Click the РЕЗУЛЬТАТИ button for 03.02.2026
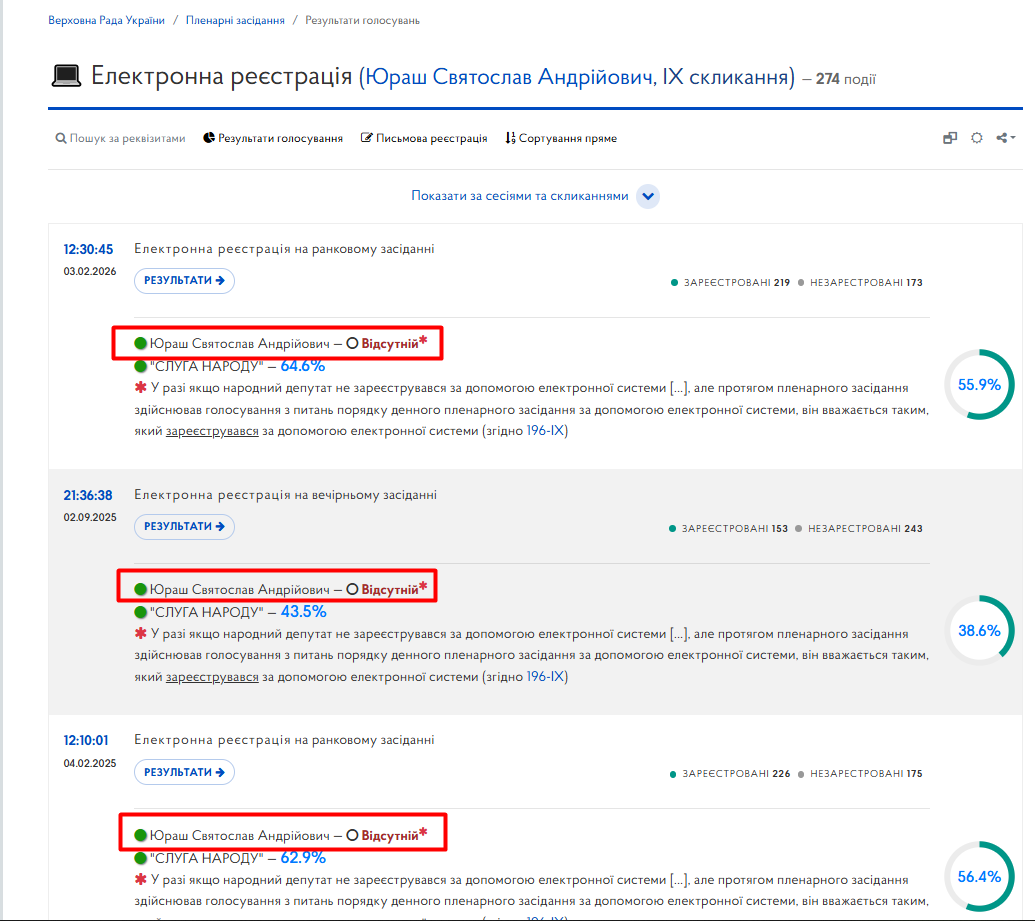The image size is (1035, 921). coord(184,281)
